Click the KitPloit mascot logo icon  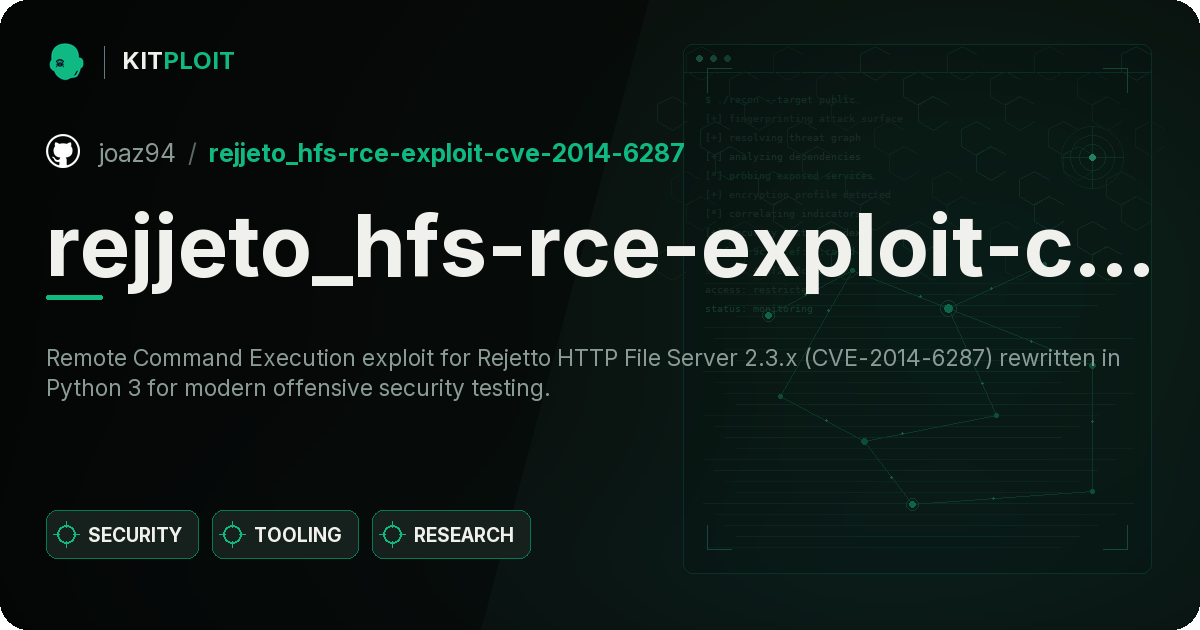tap(65, 61)
